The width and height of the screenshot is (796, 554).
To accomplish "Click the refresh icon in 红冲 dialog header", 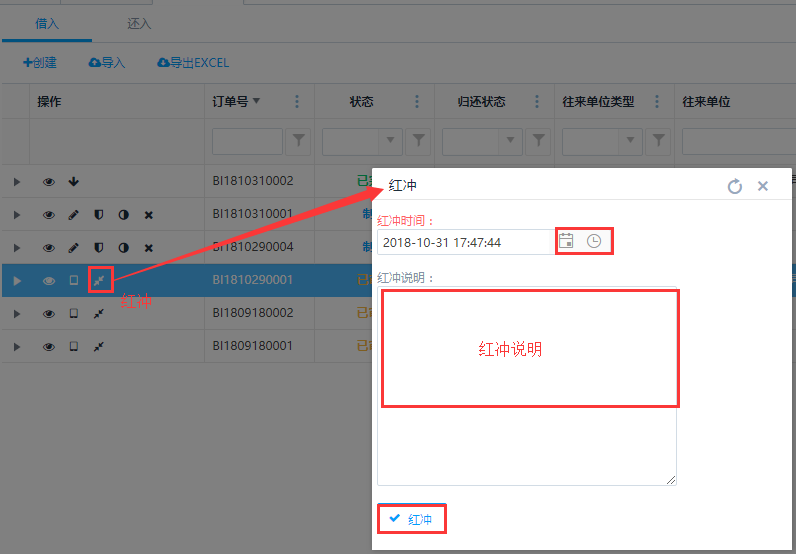I will (735, 187).
